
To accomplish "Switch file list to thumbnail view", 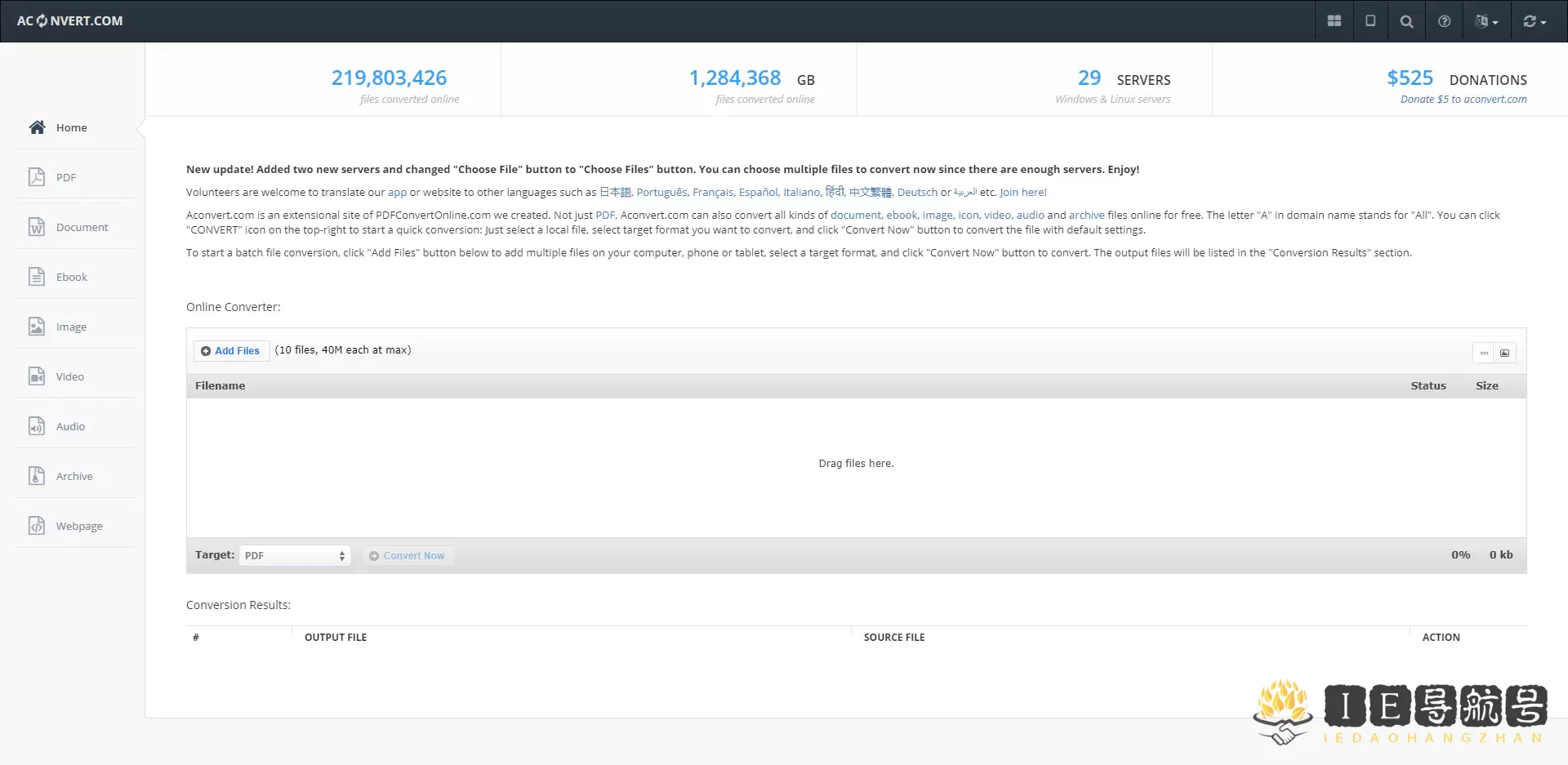I will tap(1504, 353).
